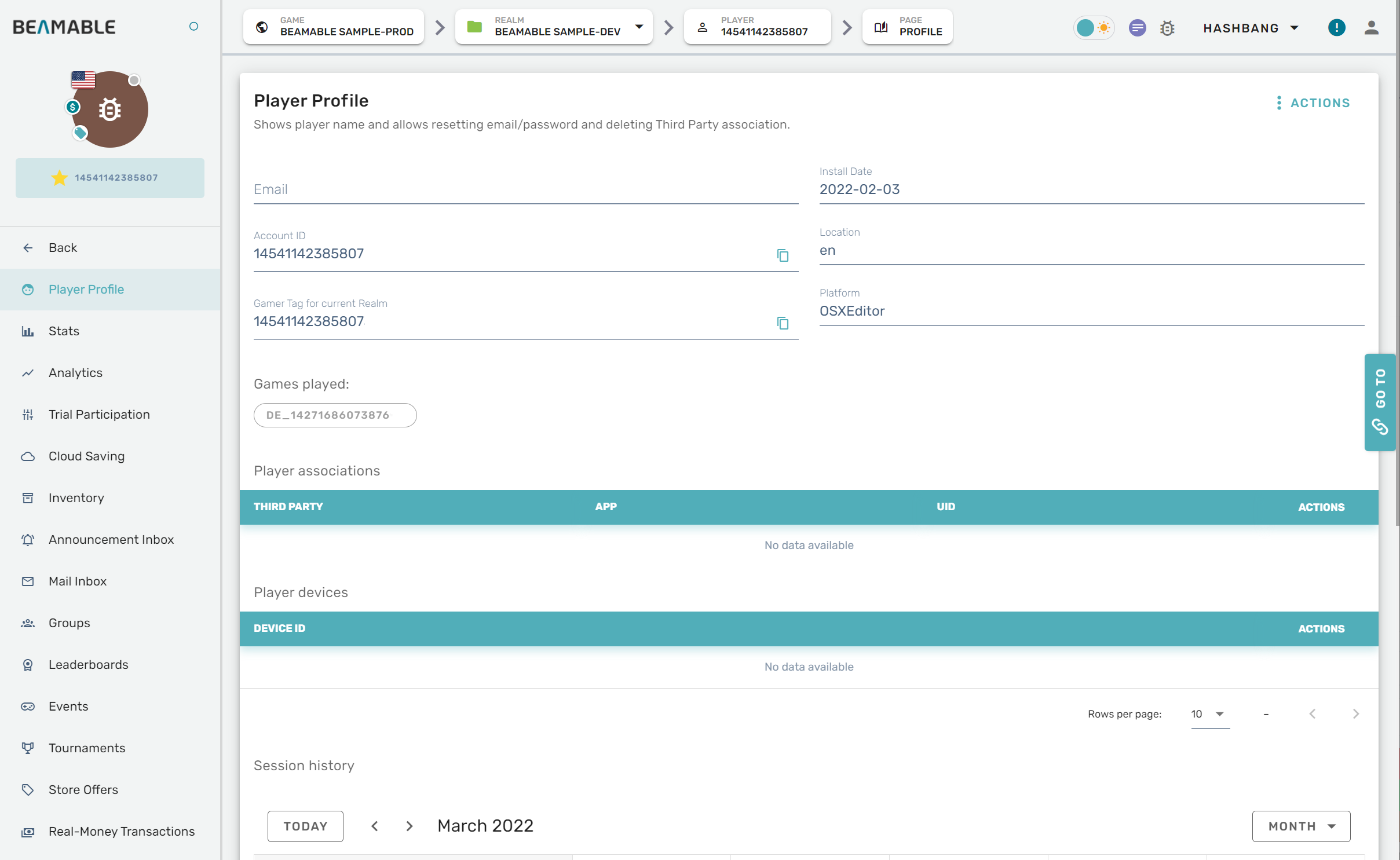Click the star icon beside player ID
This screenshot has height=860, width=1400.
[60, 178]
